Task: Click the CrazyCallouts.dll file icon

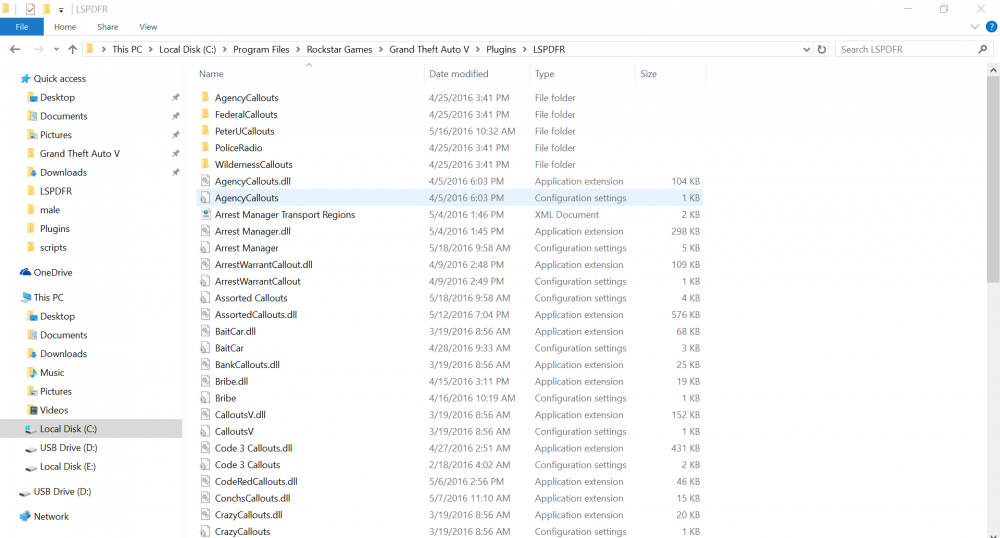Action: [205, 514]
